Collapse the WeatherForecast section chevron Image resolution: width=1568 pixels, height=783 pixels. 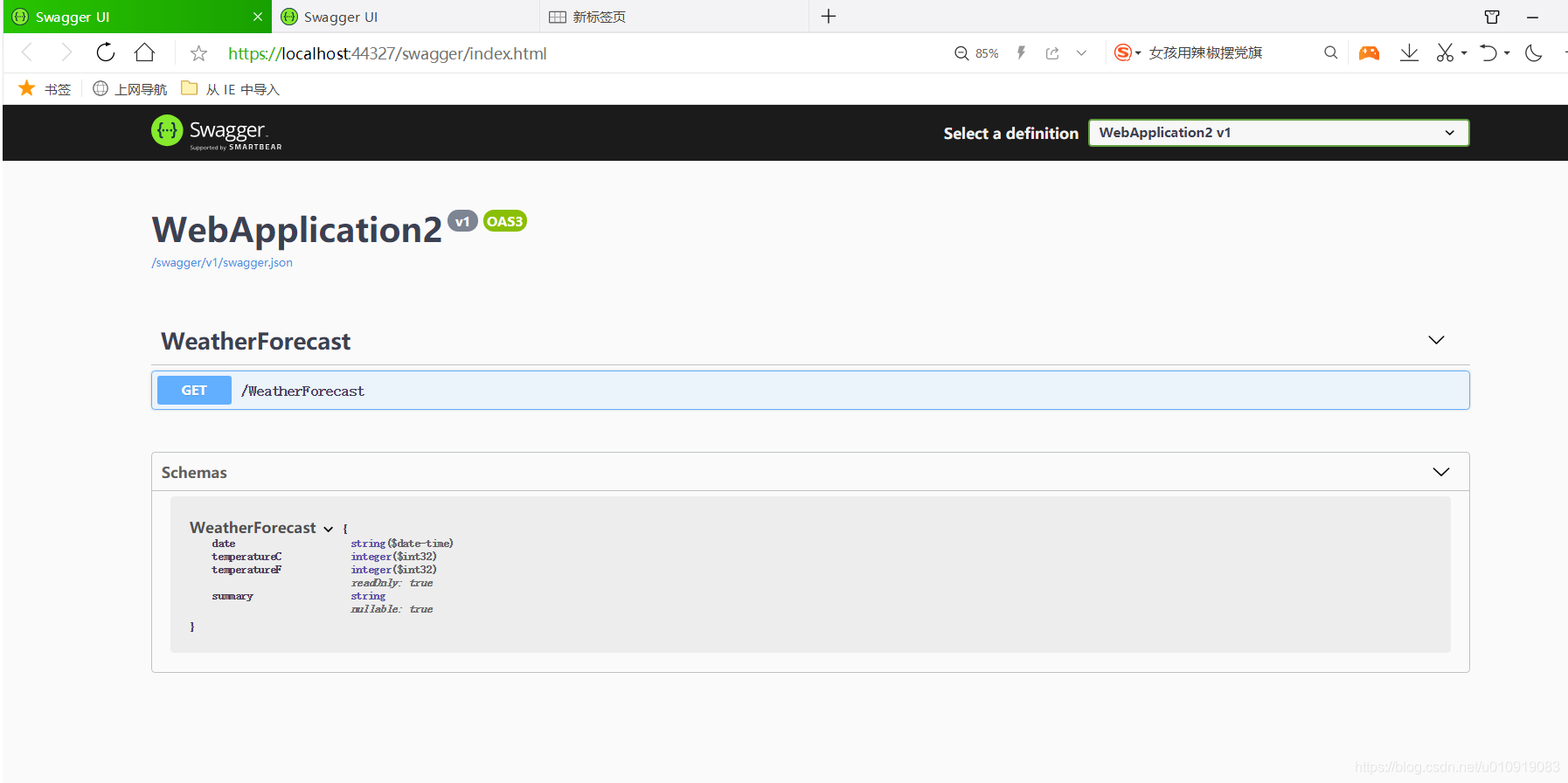point(1436,340)
